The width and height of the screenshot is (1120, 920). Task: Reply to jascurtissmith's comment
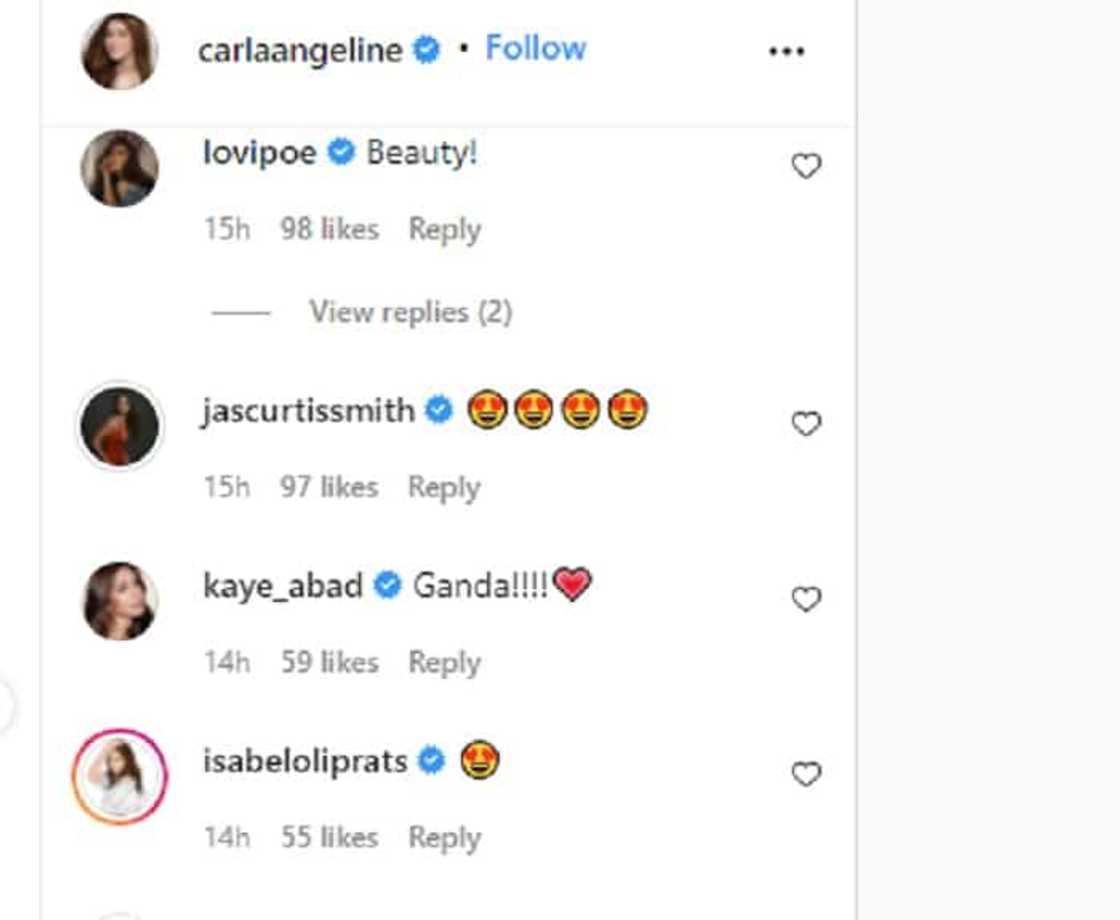click(444, 487)
